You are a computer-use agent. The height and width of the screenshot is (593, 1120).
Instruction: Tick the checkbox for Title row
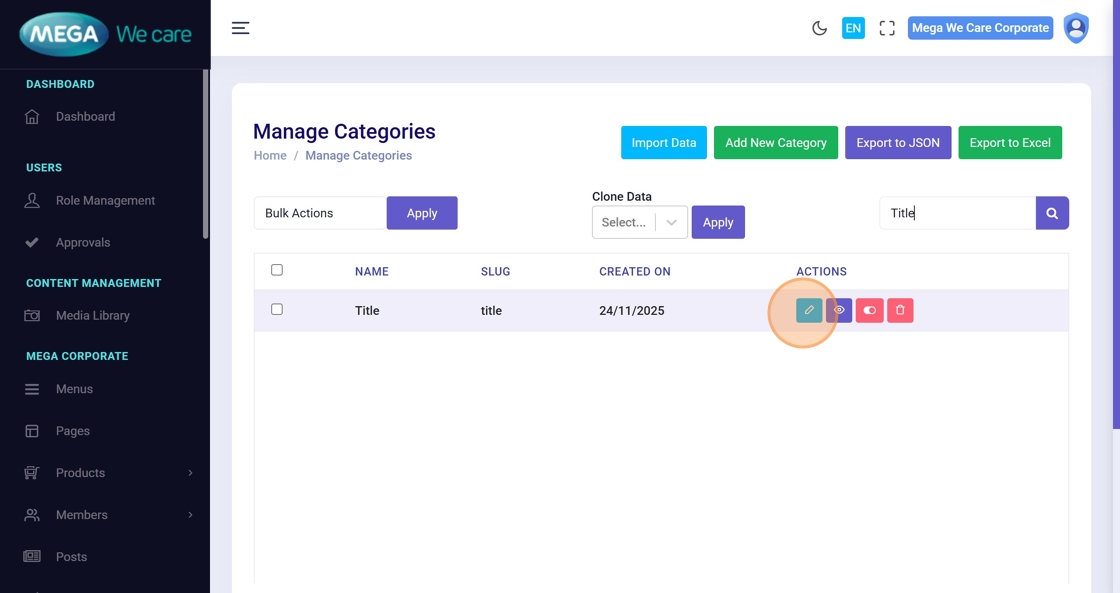point(277,310)
